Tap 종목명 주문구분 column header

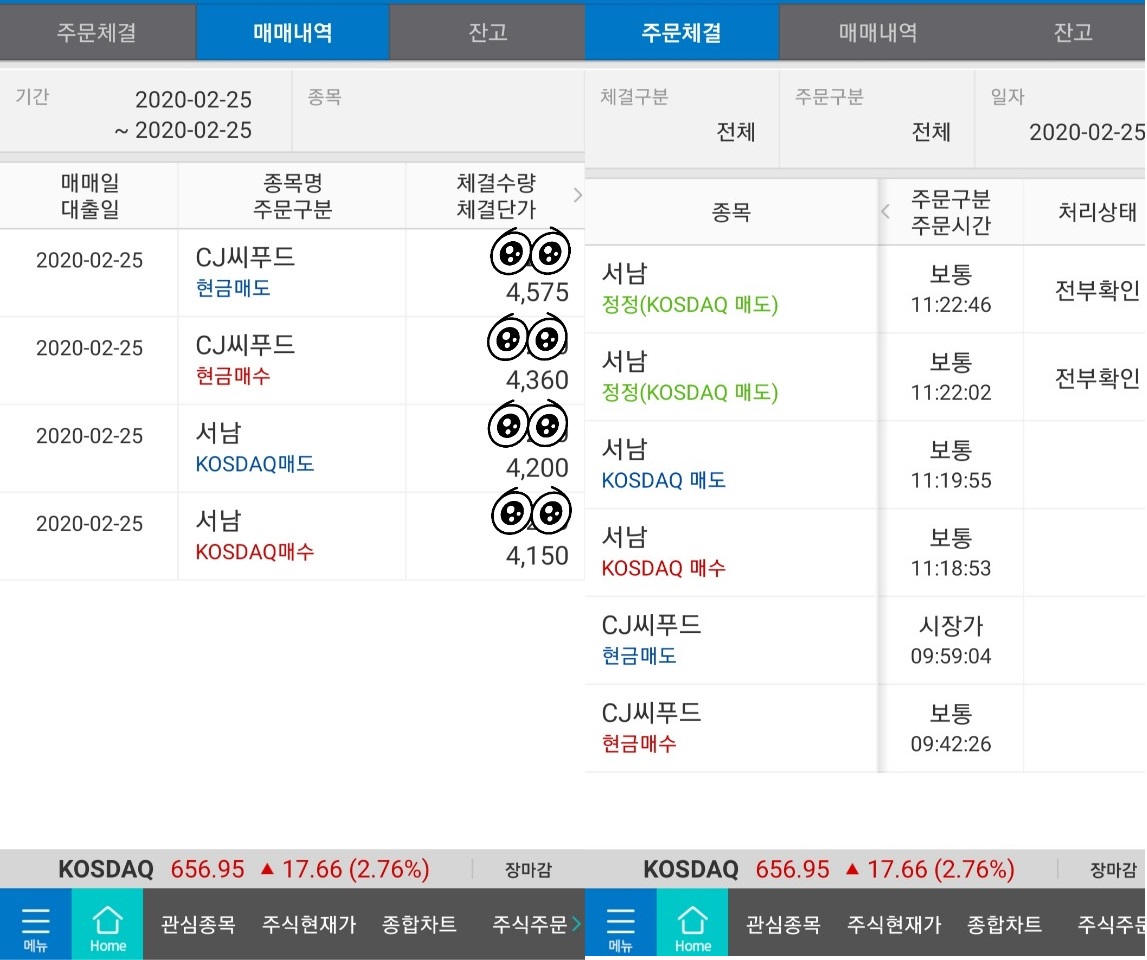click(292, 195)
